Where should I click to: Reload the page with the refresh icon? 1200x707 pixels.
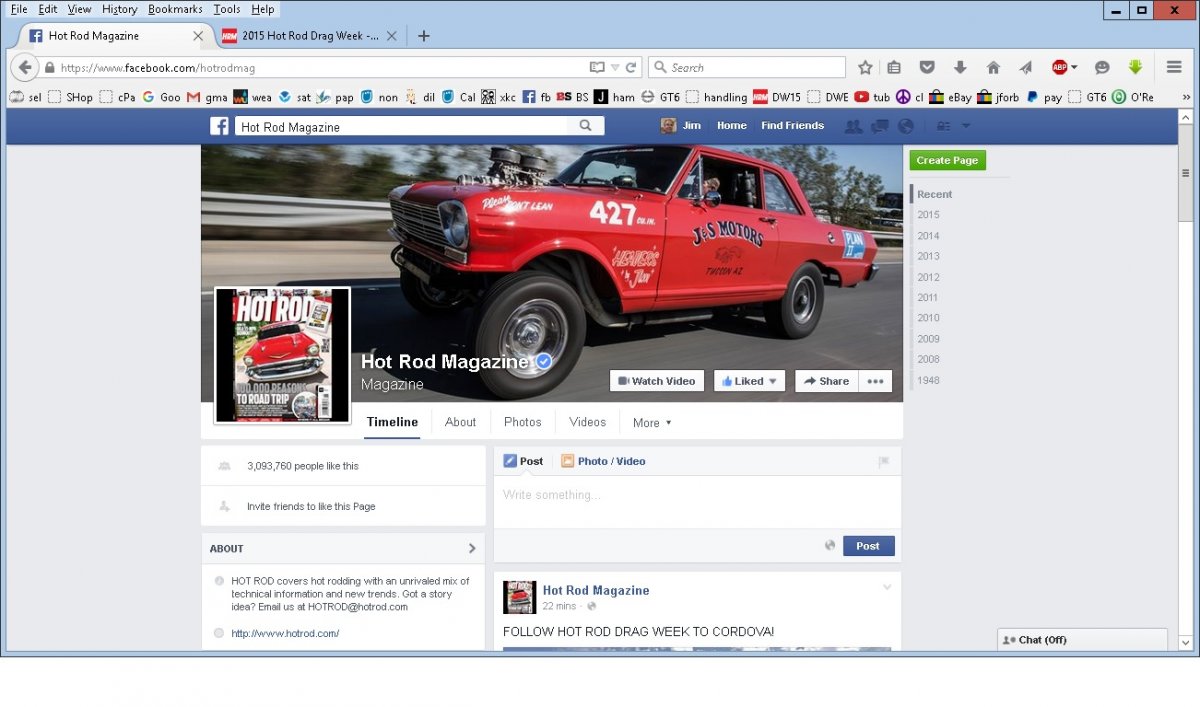(x=631, y=68)
